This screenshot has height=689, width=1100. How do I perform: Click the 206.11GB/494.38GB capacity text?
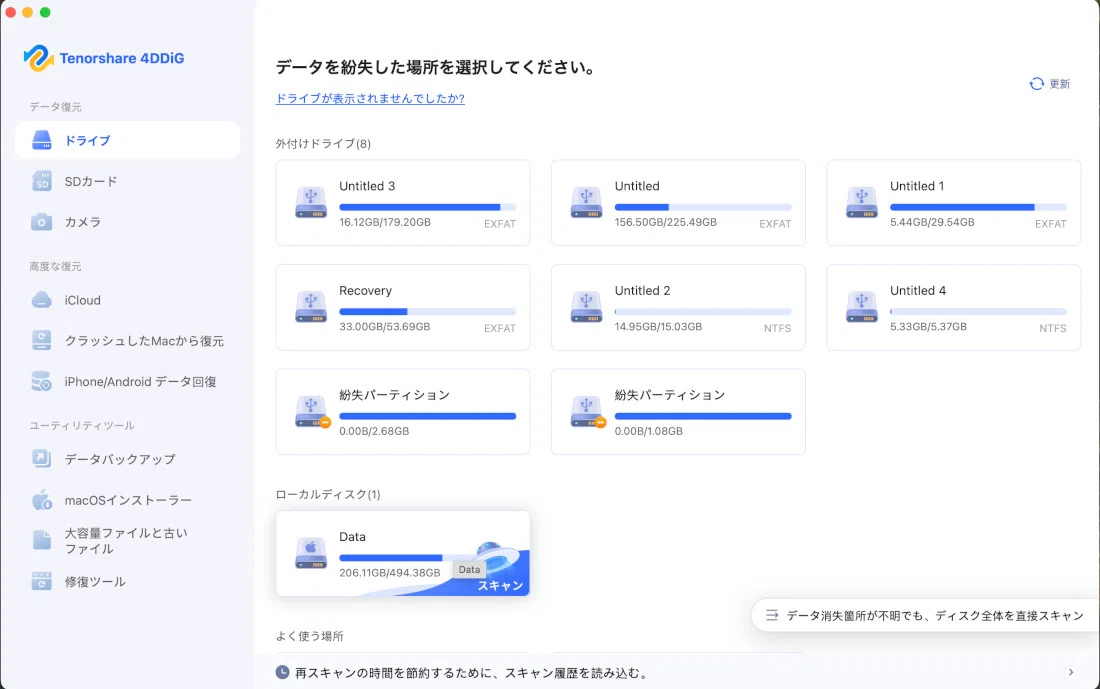pyautogui.click(x=389, y=573)
